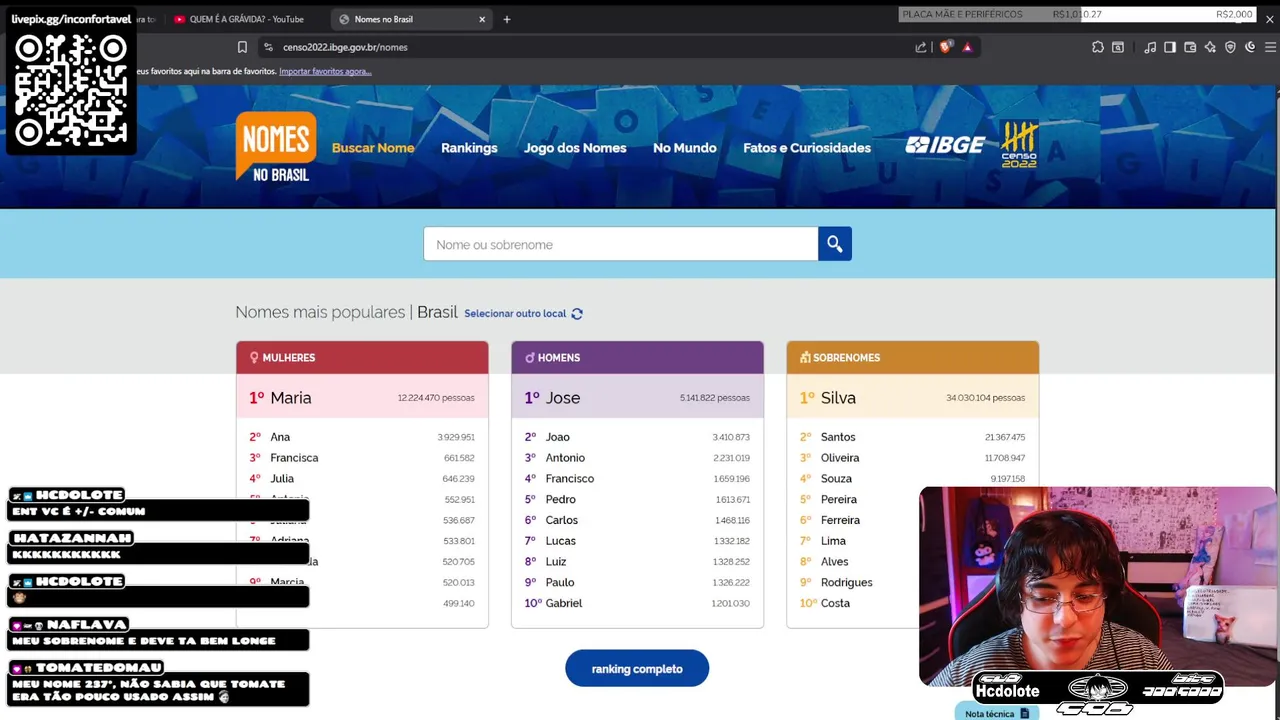This screenshot has width=1280, height=720.
Task: Click the ranking completo button
Action: (637, 668)
